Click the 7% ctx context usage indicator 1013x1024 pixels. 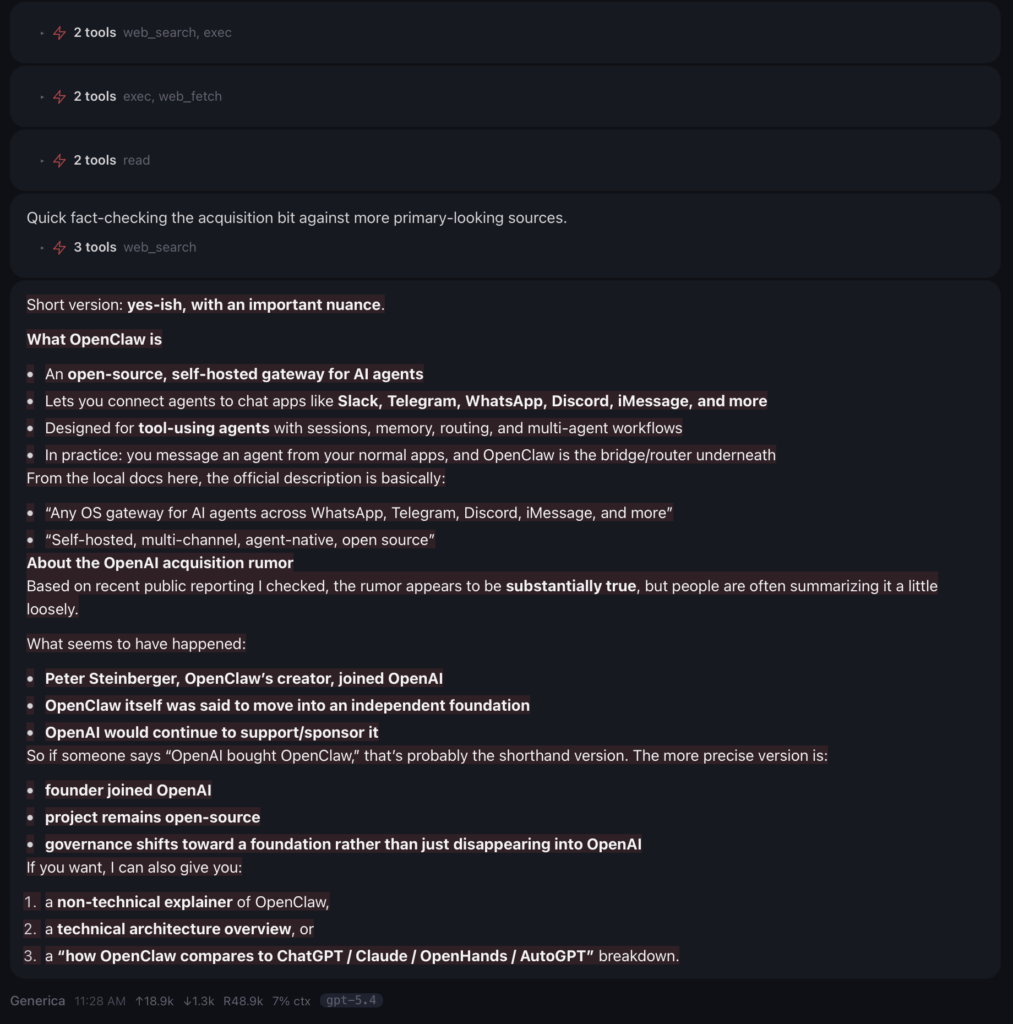(291, 1001)
